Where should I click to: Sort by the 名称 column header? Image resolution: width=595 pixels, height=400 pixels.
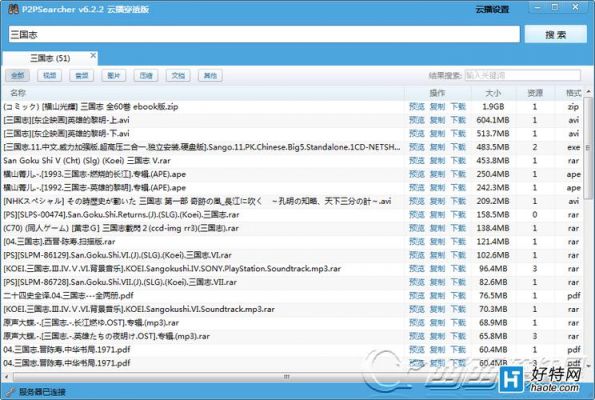point(203,93)
